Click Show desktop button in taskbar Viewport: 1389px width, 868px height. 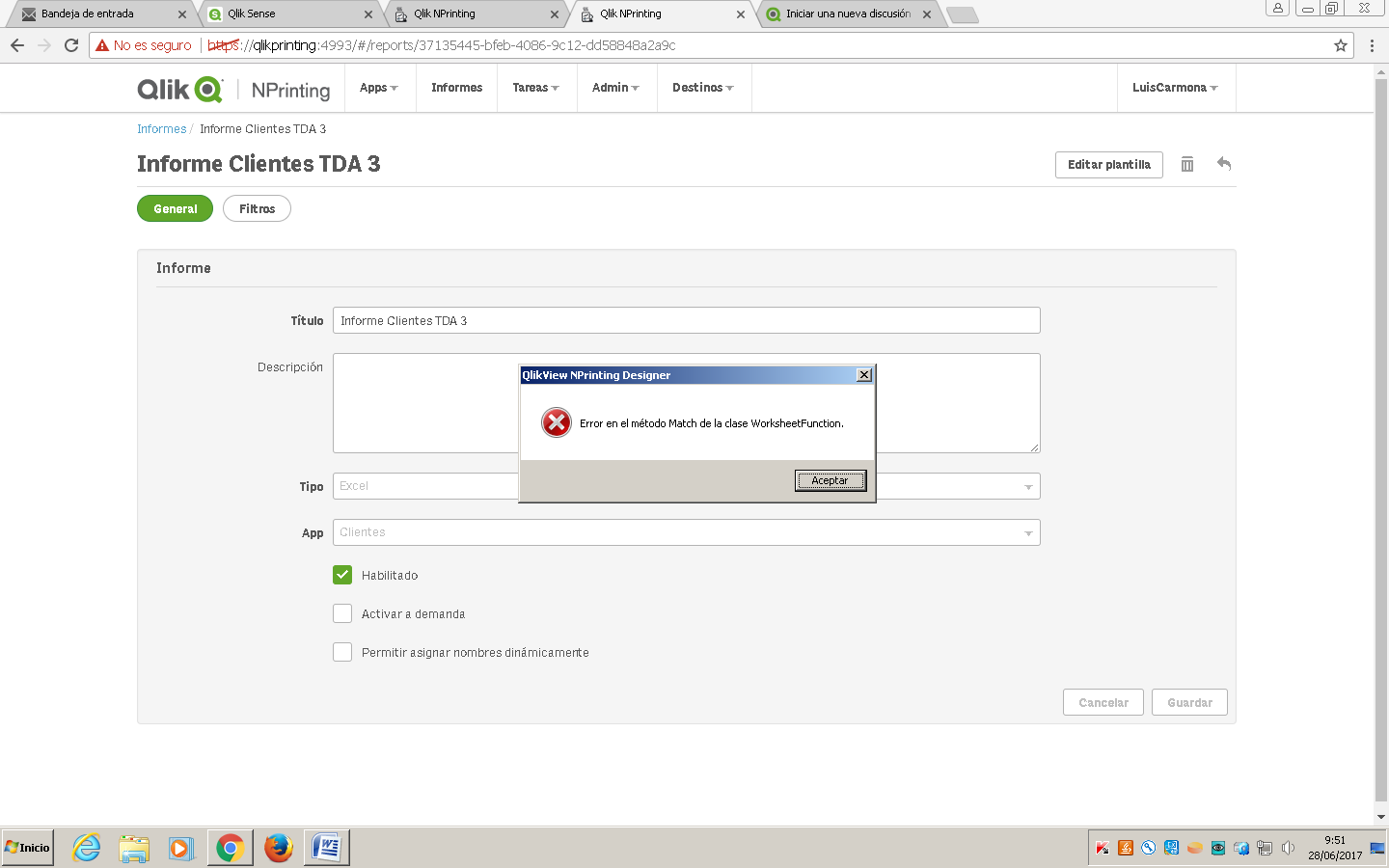[x=1379, y=848]
